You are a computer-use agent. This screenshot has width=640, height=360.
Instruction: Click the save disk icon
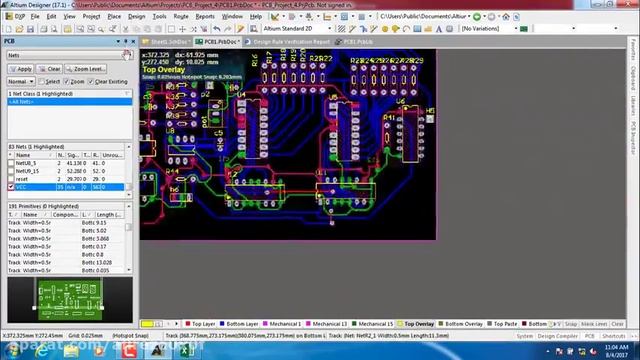(x=30, y=29)
